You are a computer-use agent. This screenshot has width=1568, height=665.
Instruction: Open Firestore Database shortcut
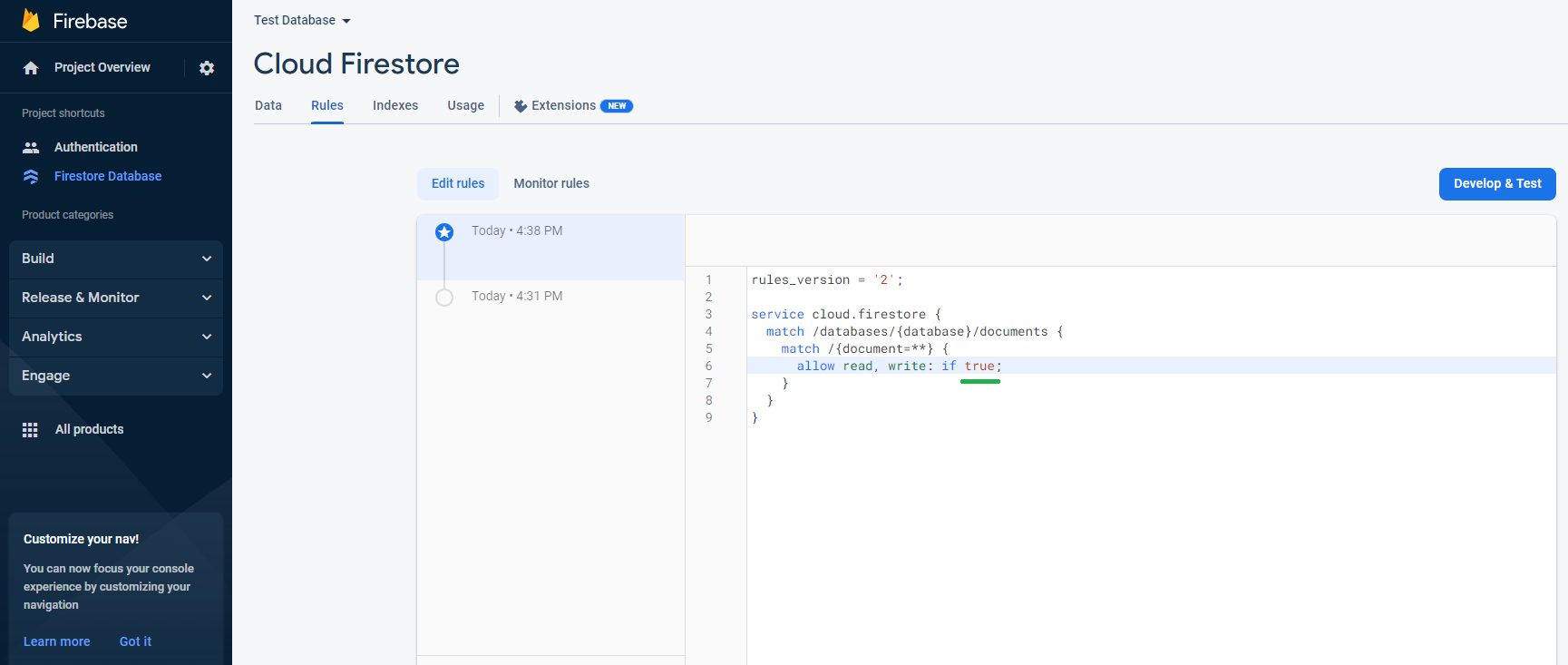pyautogui.click(x=108, y=176)
